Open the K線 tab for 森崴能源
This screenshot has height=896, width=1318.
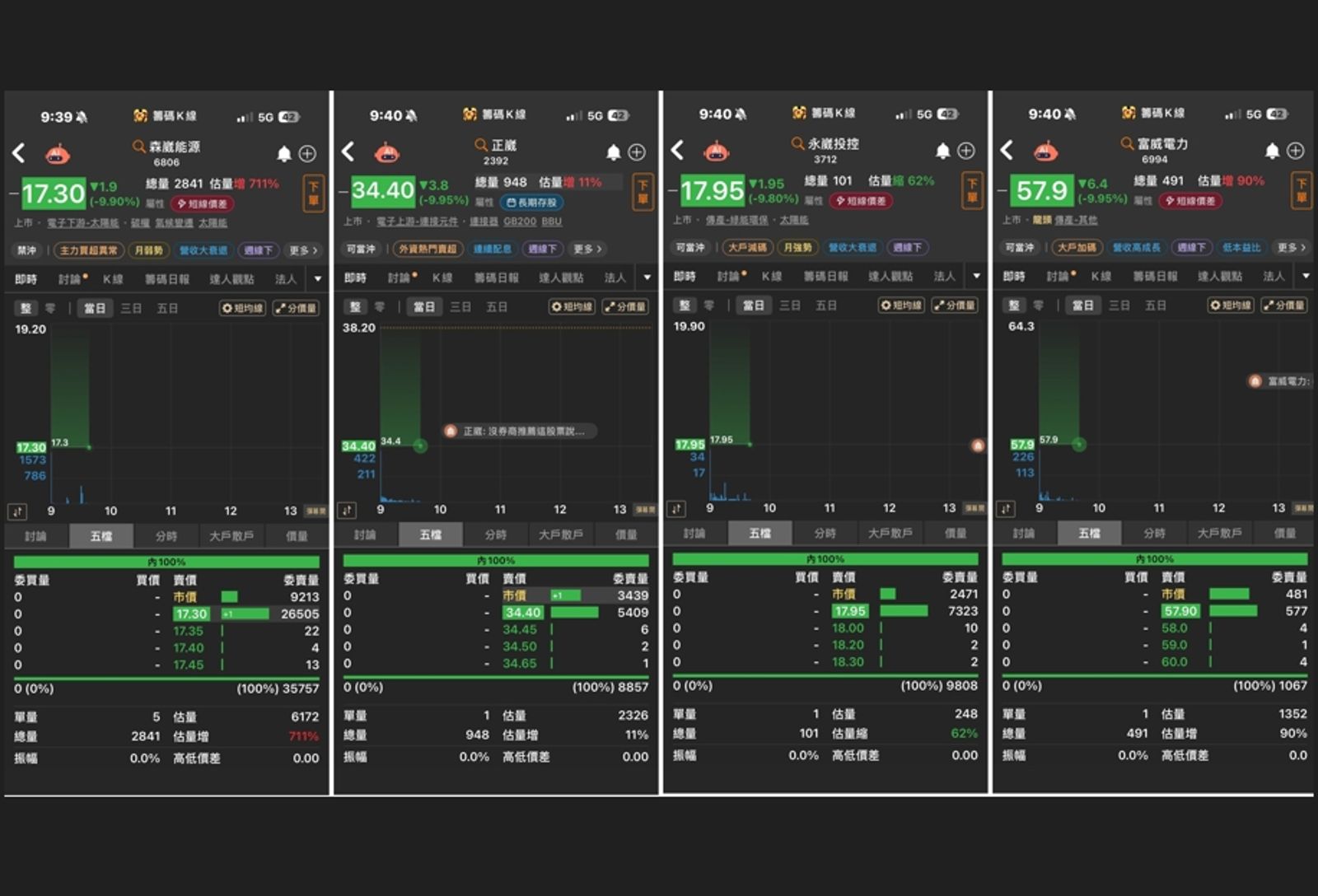(113, 279)
